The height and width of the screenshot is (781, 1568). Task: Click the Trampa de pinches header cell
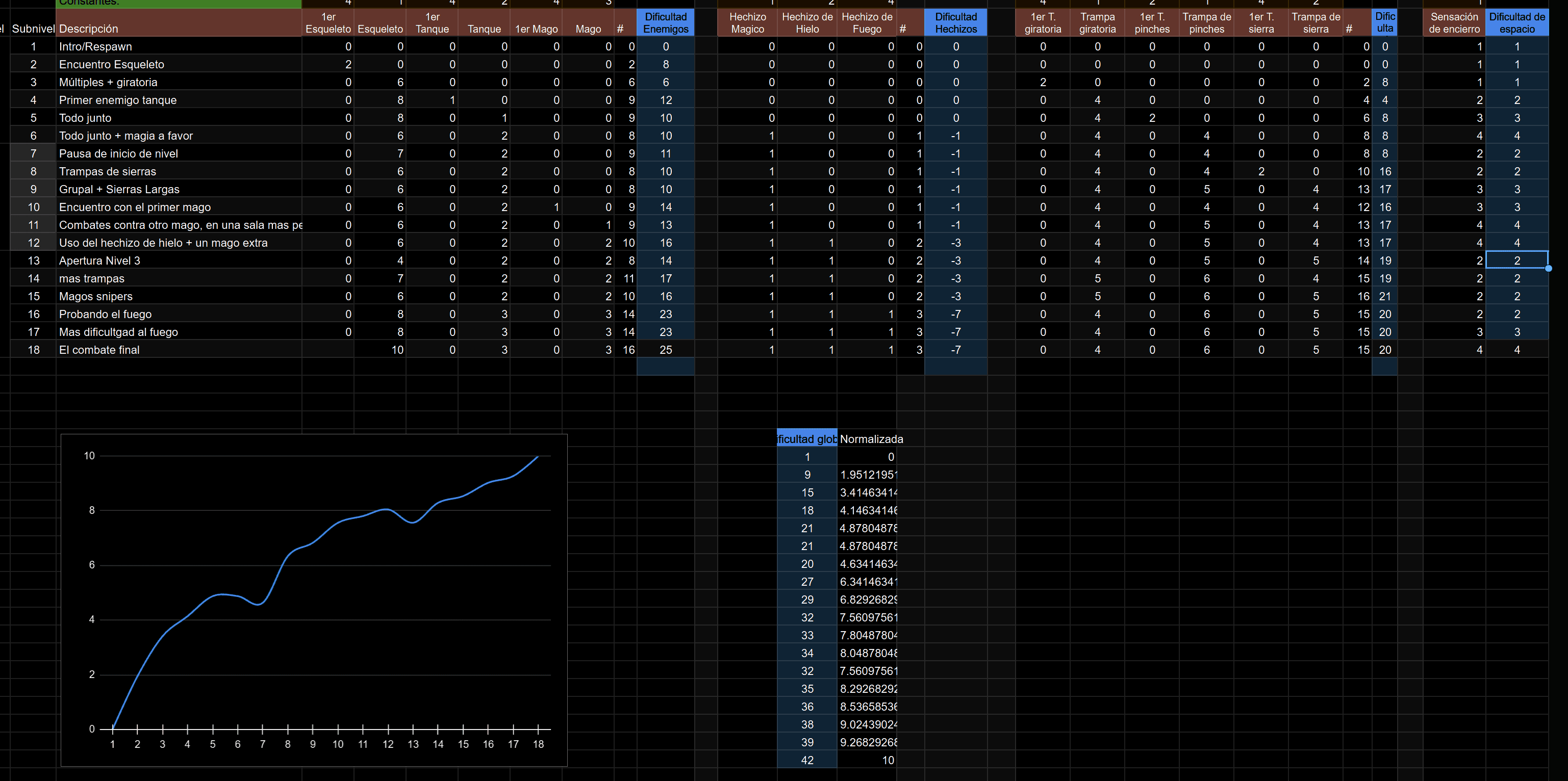[x=1206, y=22]
